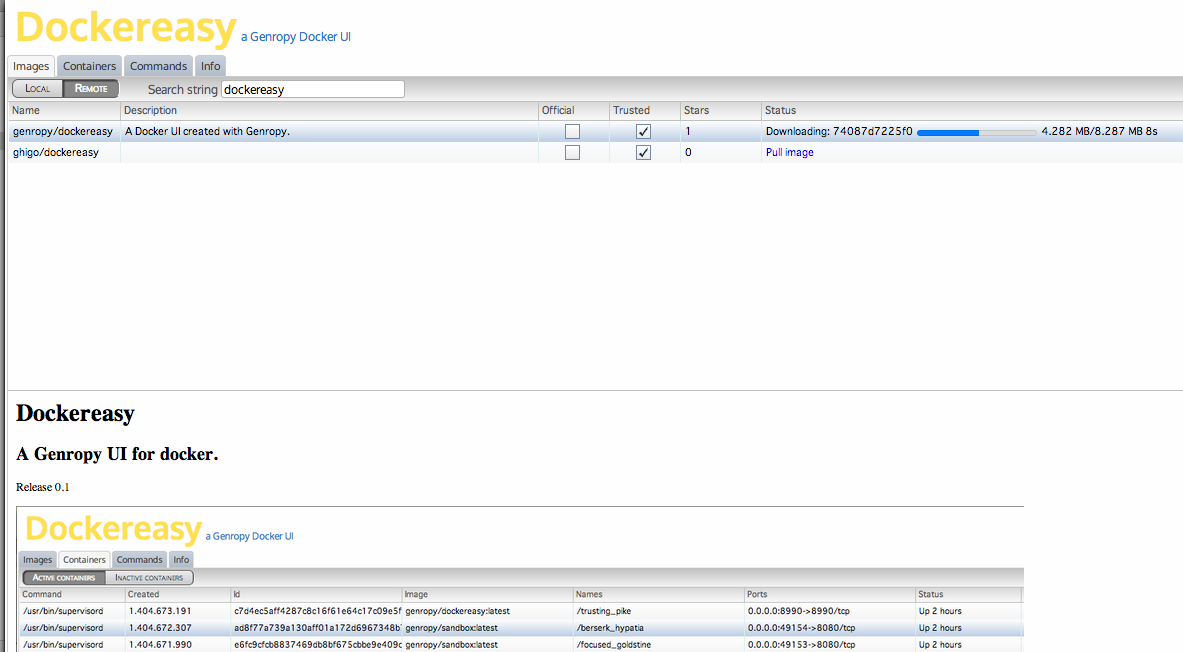
Task: Click Active containers toggle in embedded screenshot
Action: click(64, 578)
